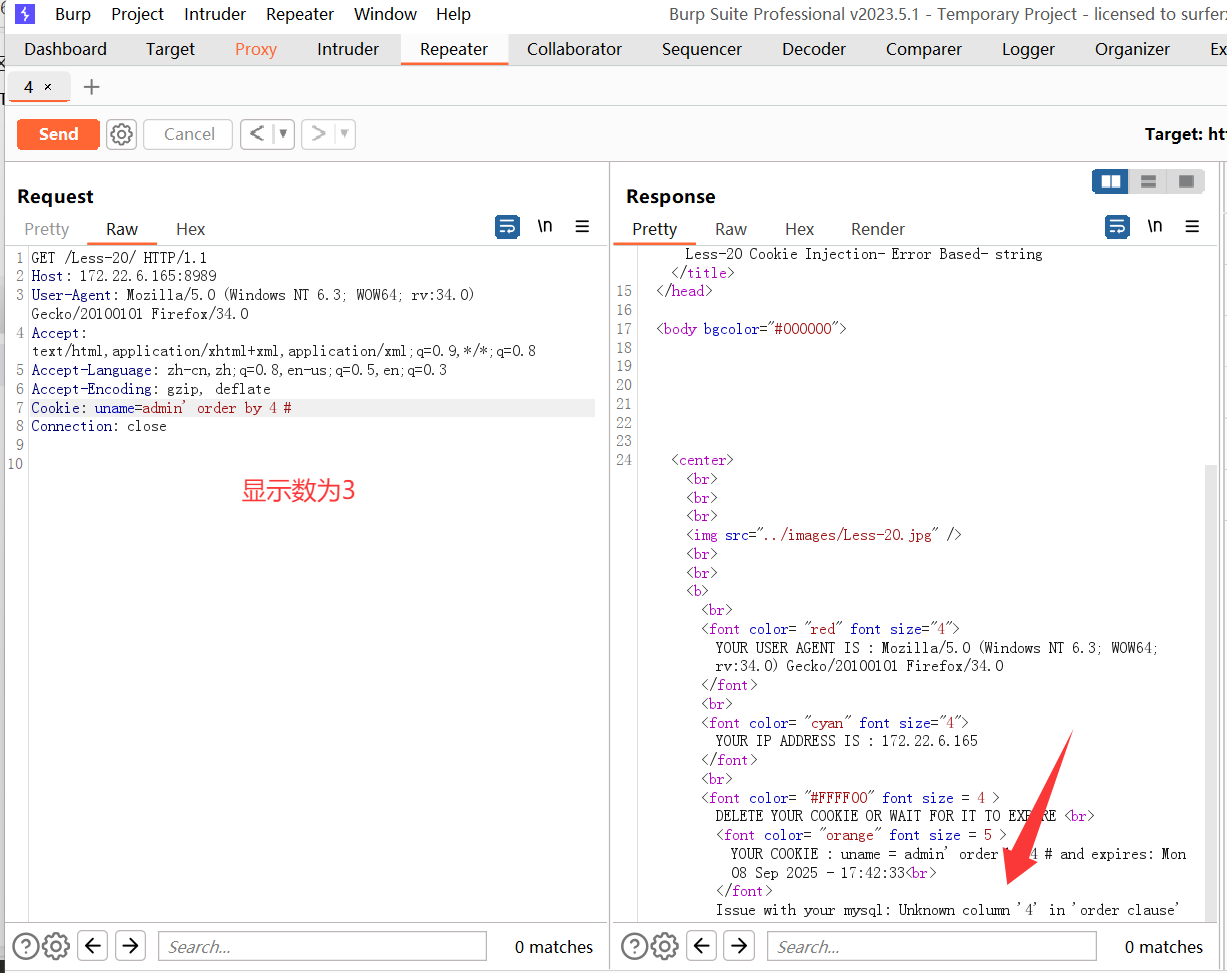Switch to the Target tab

point(170,49)
